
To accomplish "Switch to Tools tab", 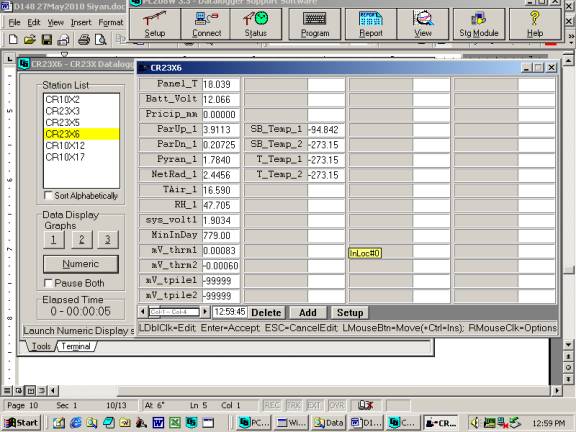I will coord(41,346).
